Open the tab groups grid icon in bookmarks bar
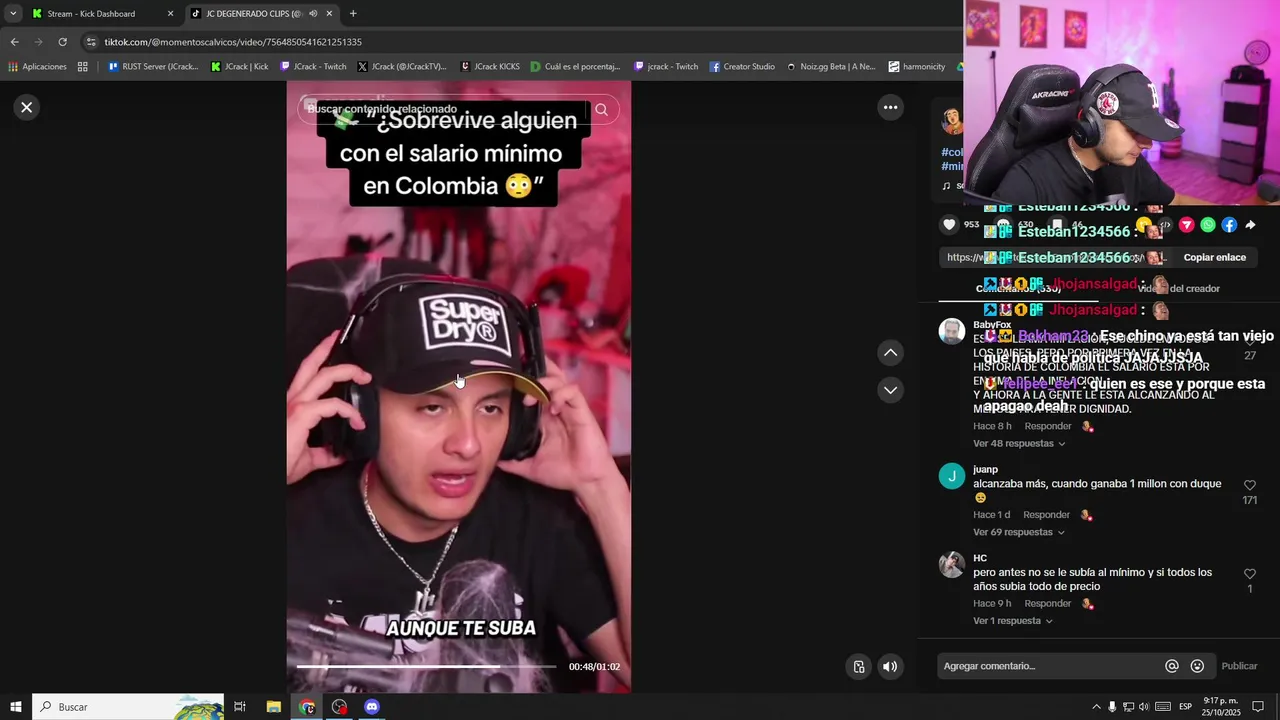Image resolution: width=1280 pixels, height=720 pixels. point(83,67)
